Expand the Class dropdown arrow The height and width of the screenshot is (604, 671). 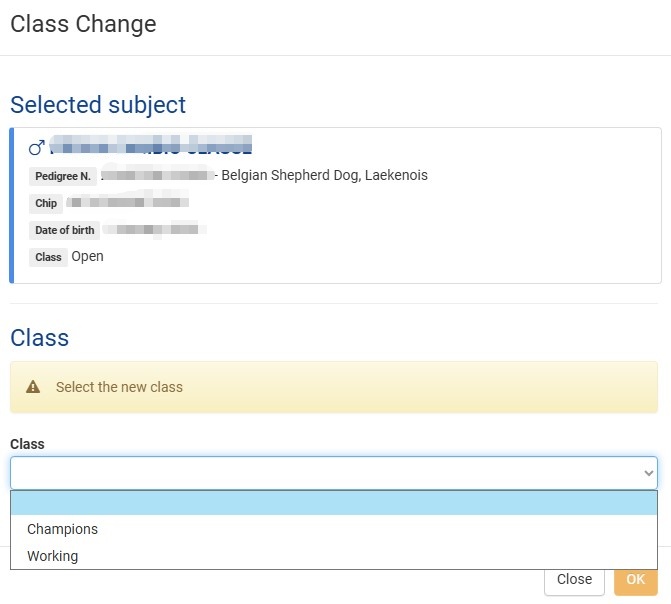[x=648, y=473]
